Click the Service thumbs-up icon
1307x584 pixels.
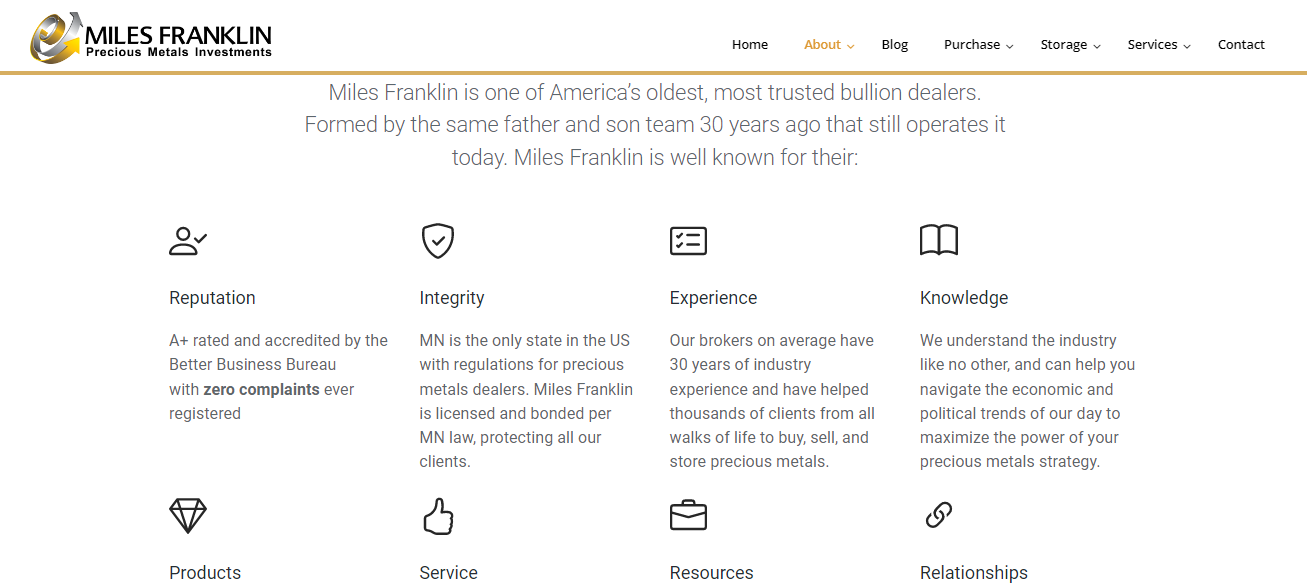[438, 516]
